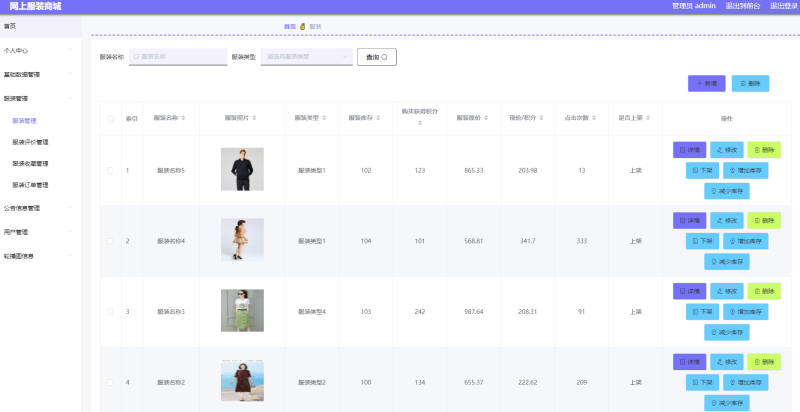Click 增加库存 button in row 2

point(744,241)
